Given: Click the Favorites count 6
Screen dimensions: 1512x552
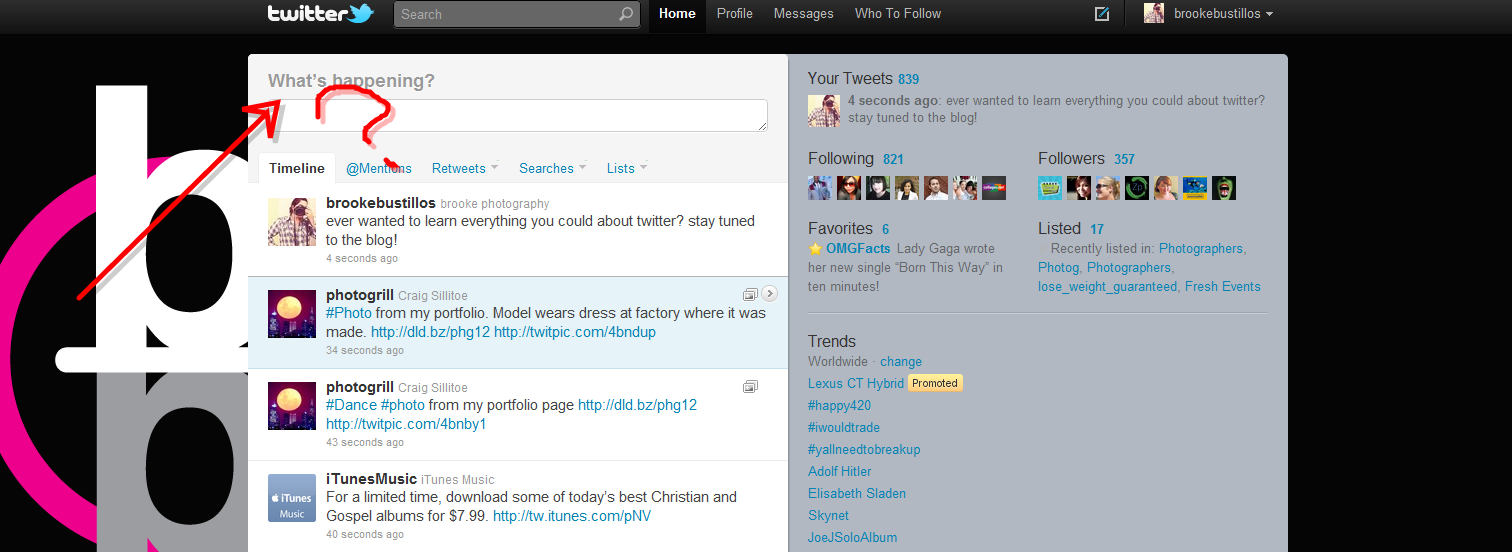Looking at the screenshot, I should tap(886, 229).
